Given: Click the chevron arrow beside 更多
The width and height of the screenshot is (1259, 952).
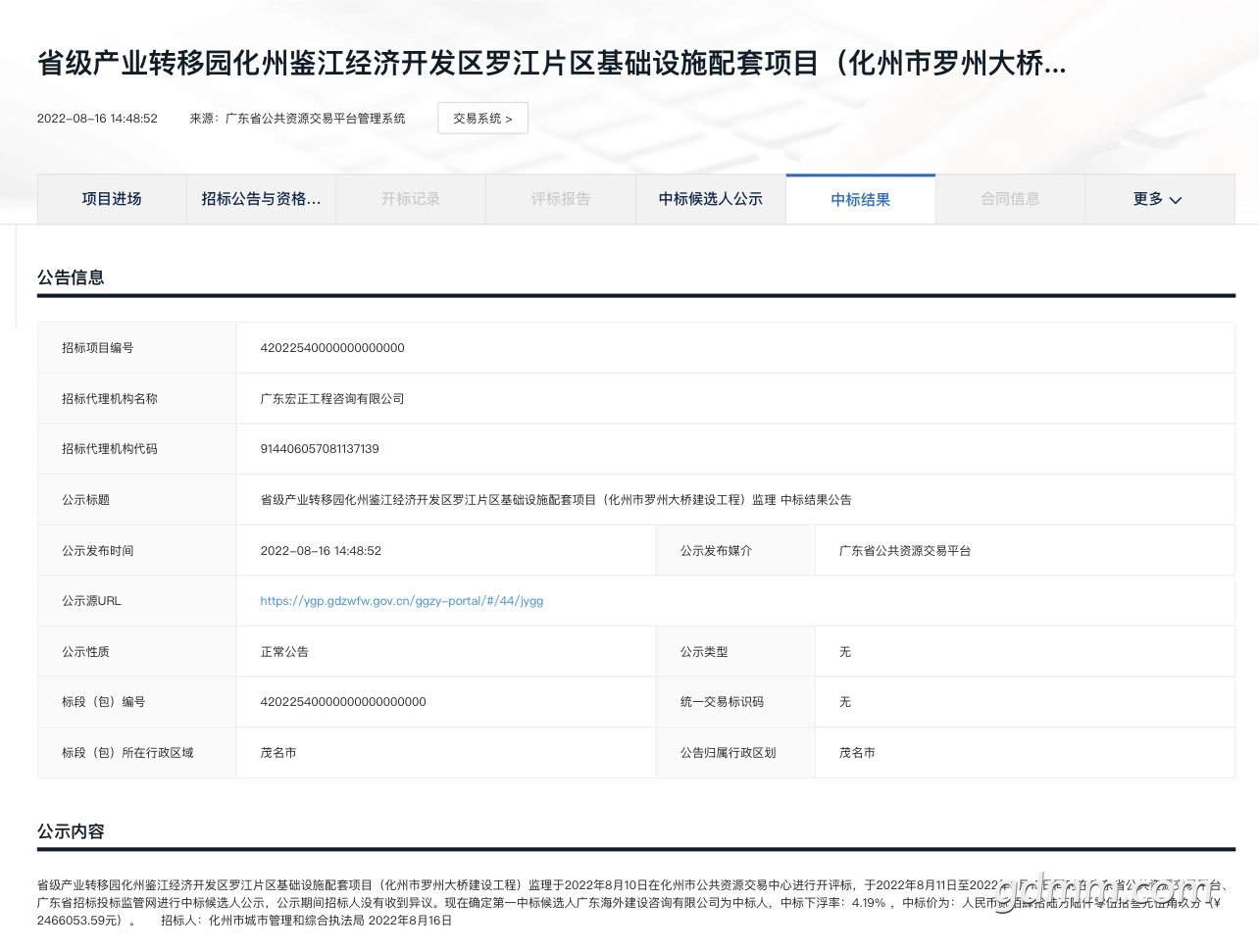Looking at the screenshot, I should (1176, 200).
